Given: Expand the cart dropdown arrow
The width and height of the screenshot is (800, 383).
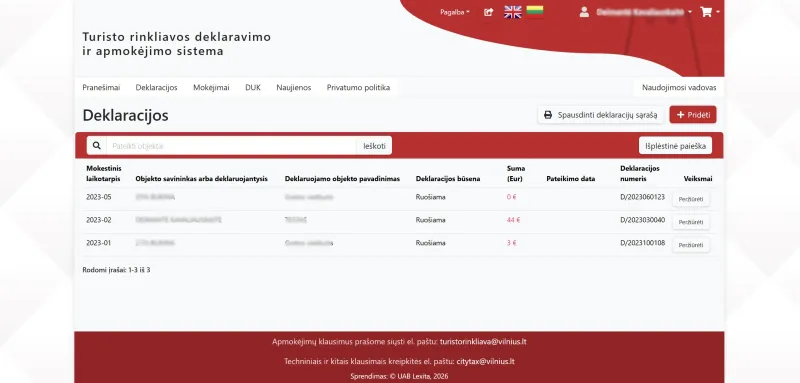Looking at the screenshot, I should tap(718, 12).
